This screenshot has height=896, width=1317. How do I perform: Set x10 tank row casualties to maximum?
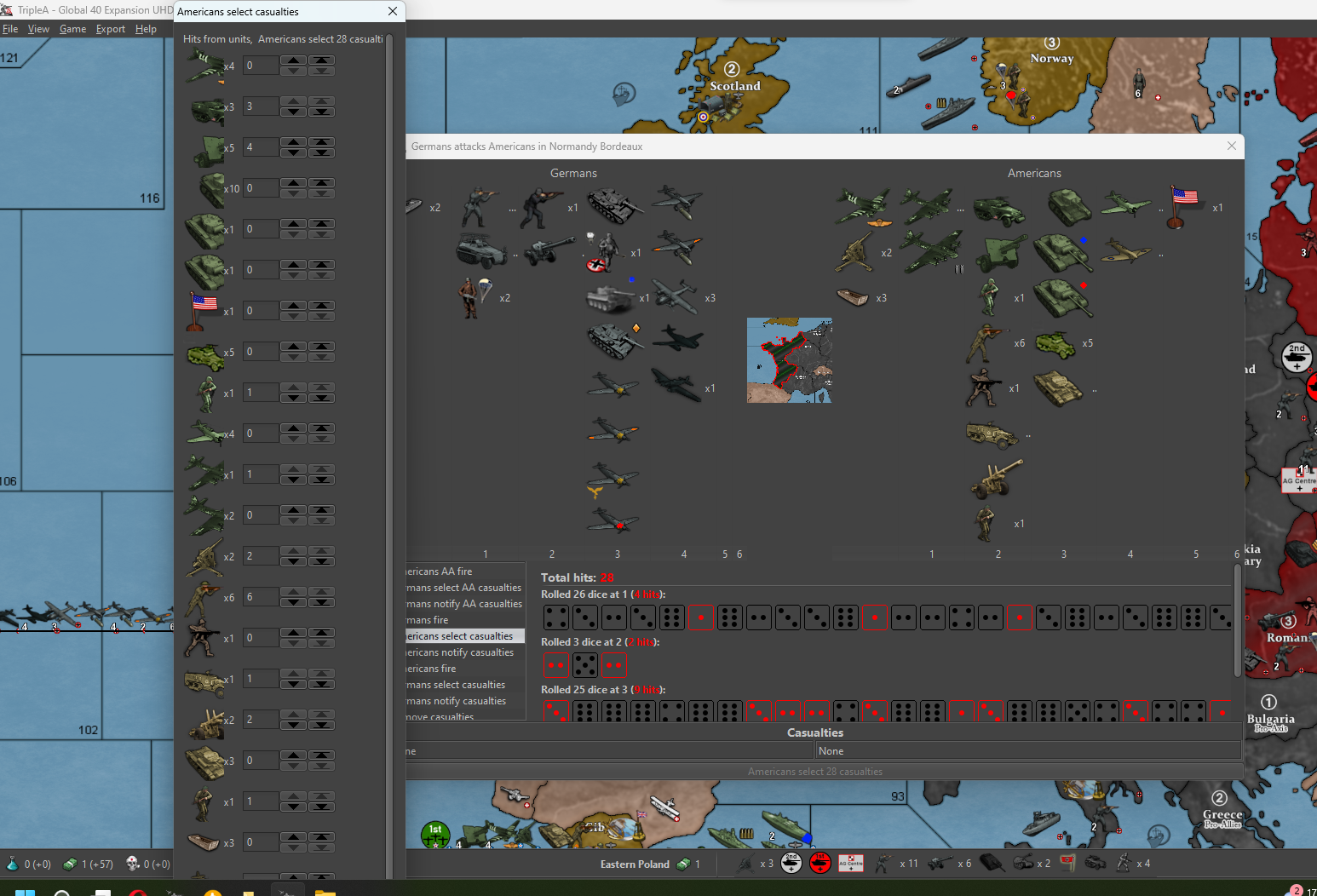coord(321,183)
